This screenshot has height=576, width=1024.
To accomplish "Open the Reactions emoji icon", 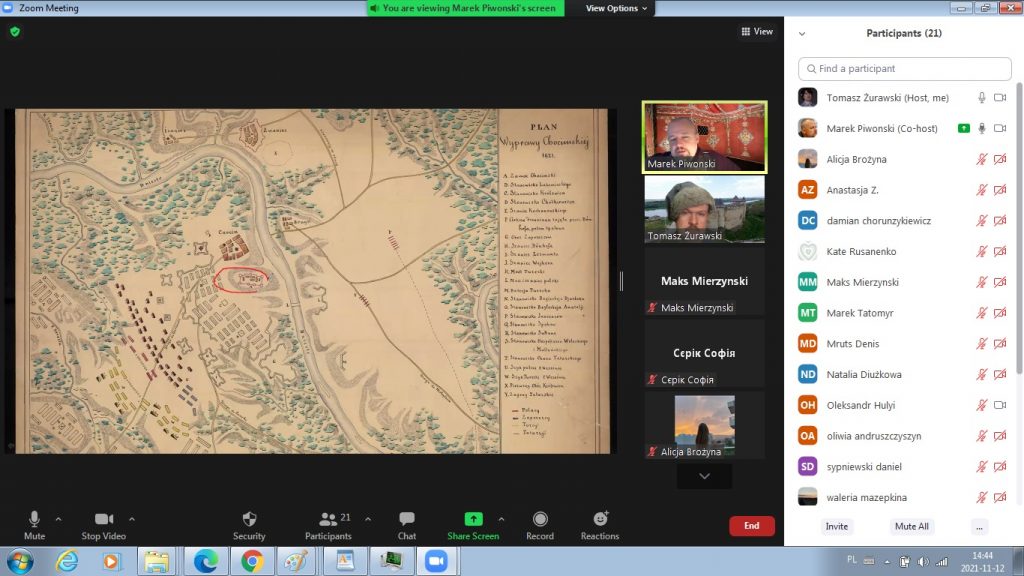I will pyautogui.click(x=600, y=519).
